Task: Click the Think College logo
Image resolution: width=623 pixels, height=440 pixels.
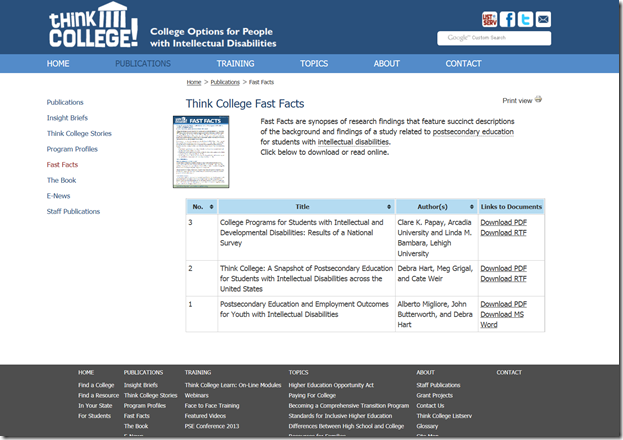Action: click(x=93, y=25)
